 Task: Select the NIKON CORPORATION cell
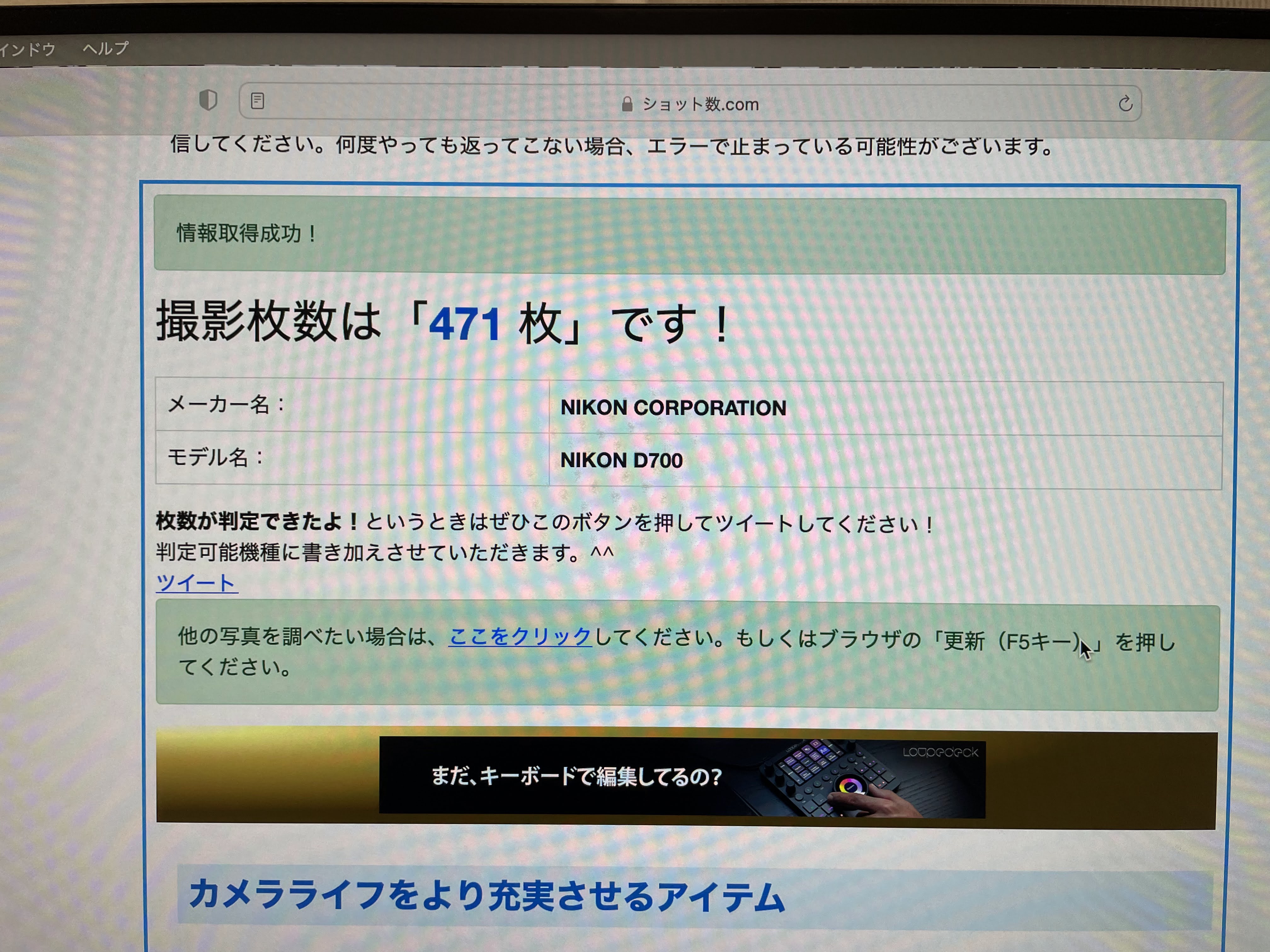click(x=885, y=408)
